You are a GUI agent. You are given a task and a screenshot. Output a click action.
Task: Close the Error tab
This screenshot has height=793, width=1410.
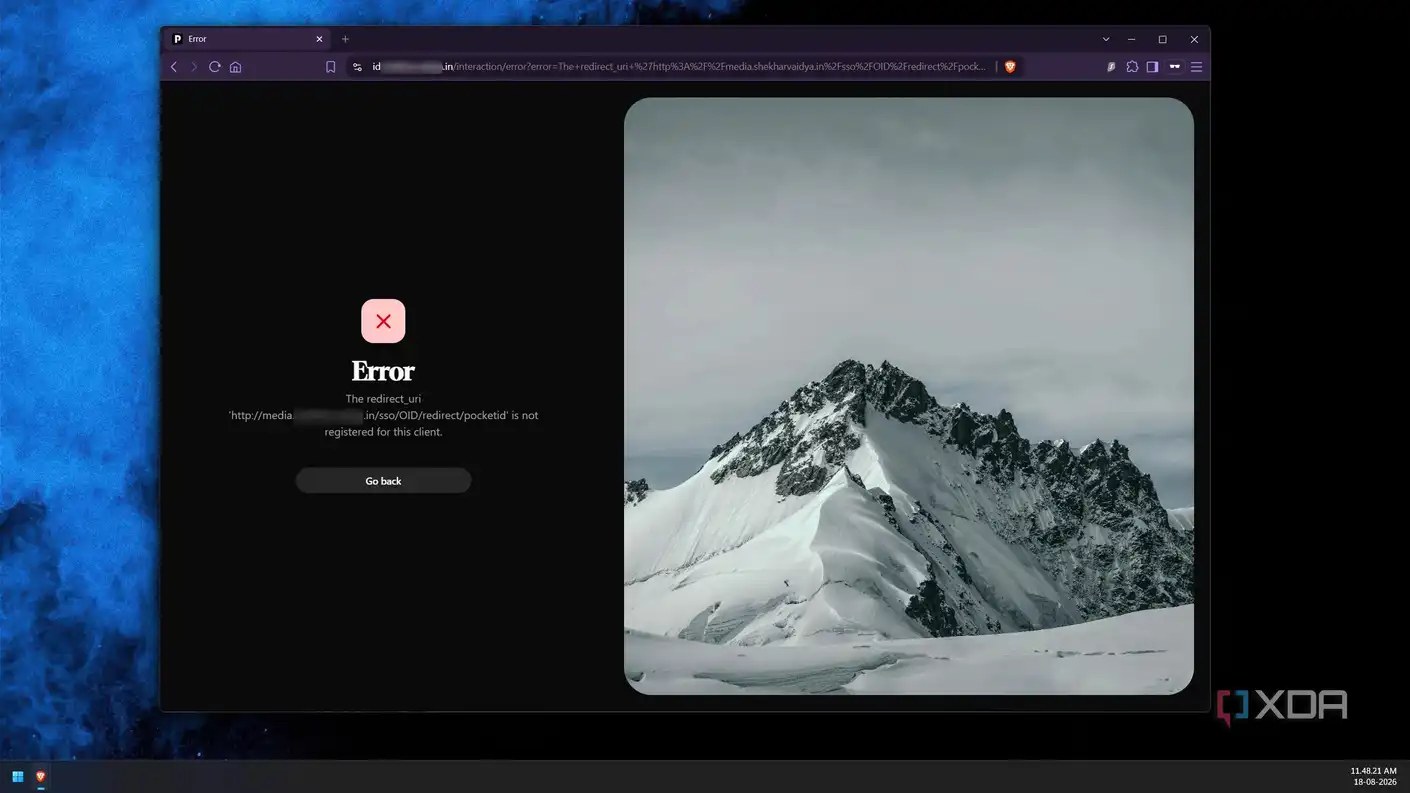pos(319,39)
